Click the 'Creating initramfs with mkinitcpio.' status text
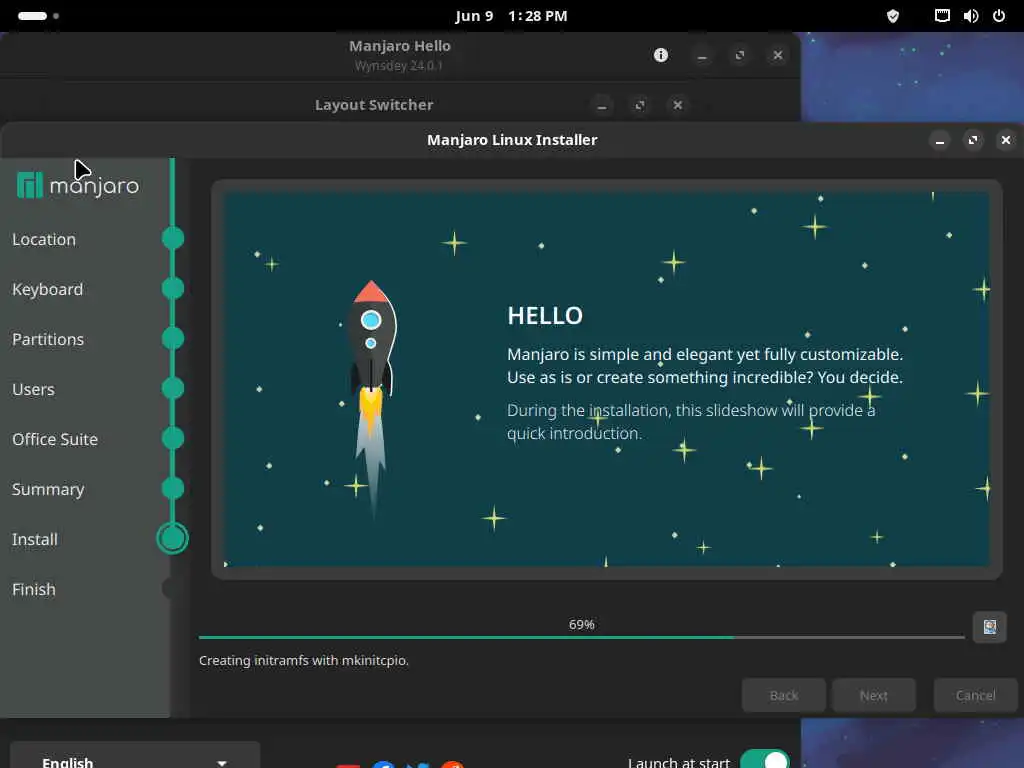The height and width of the screenshot is (768, 1024). tap(304, 661)
